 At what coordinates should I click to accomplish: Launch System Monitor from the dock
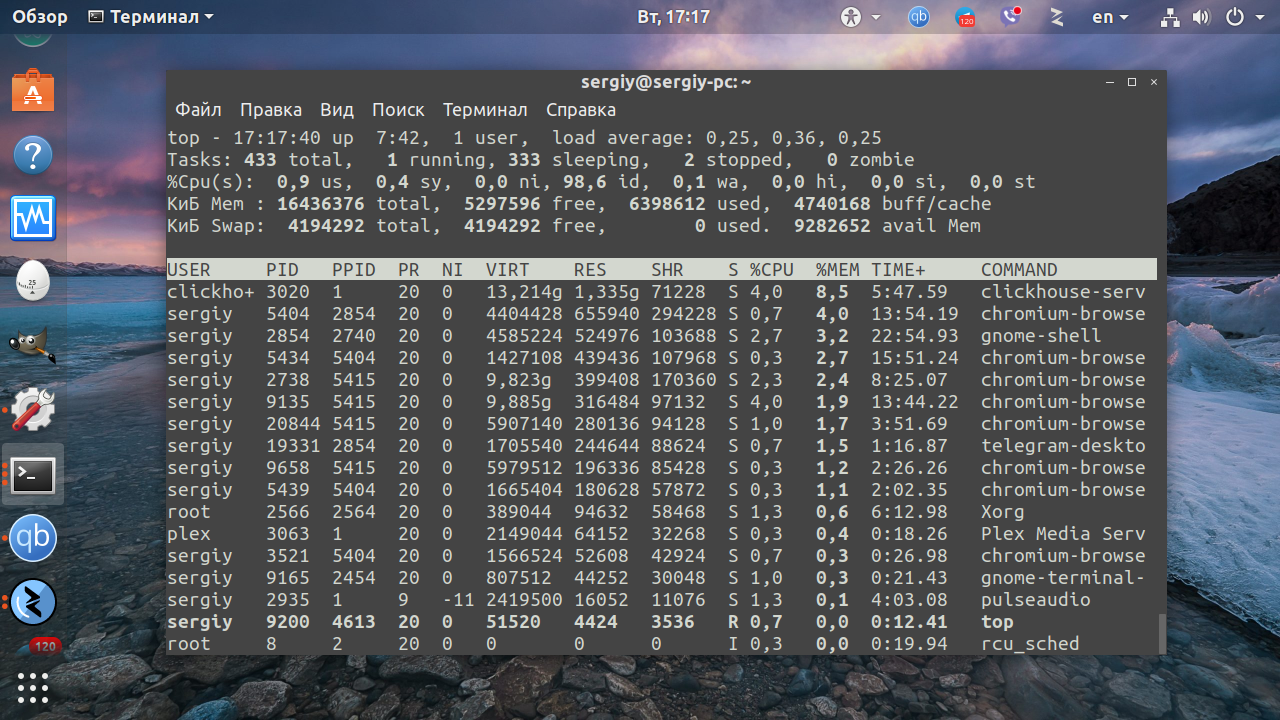tap(33, 218)
